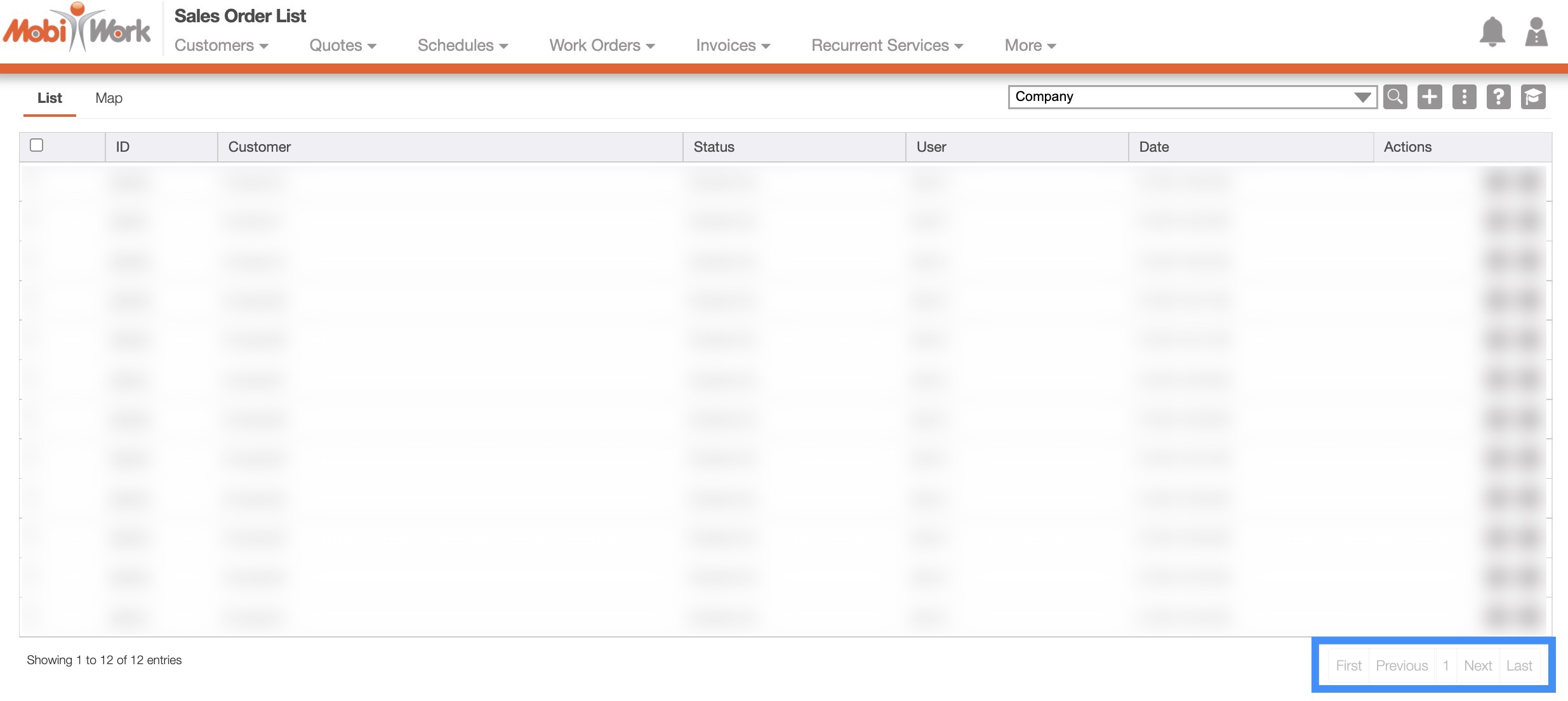Sort table by the Date column header
The image size is (1568, 701).
coord(1153,147)
